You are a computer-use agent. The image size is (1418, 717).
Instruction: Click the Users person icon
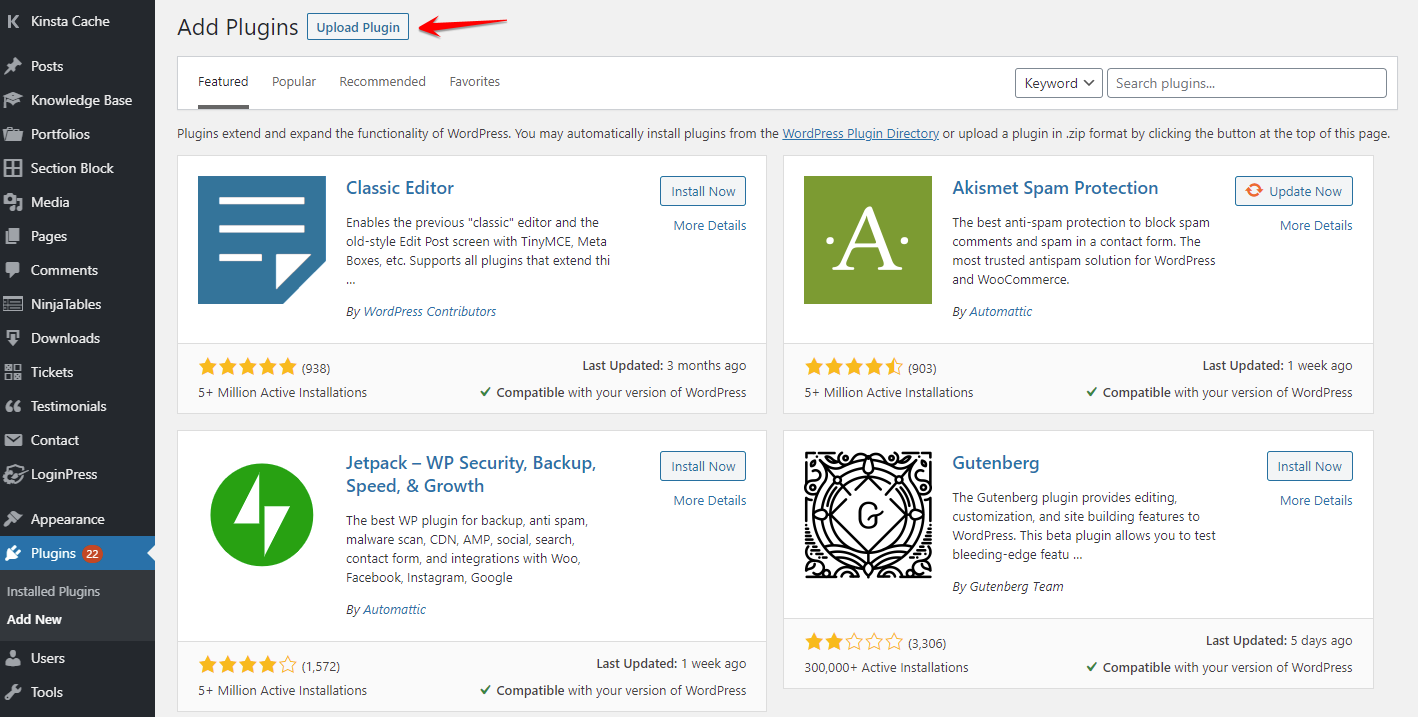pyautogui.click(x=13, y=658)
